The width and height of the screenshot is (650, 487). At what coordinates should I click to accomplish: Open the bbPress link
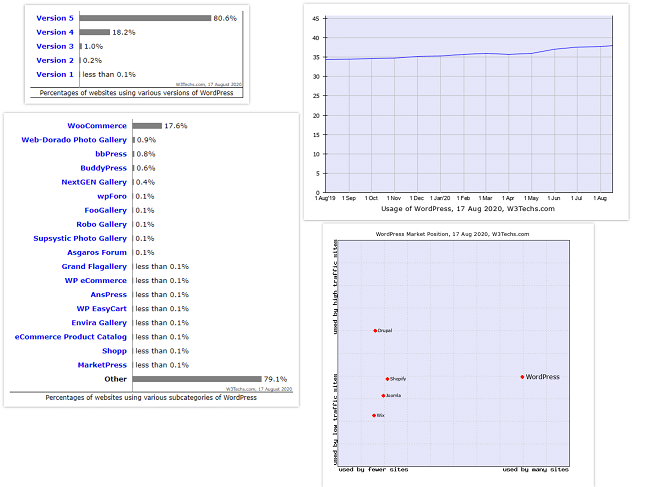(x=111, y=154)
